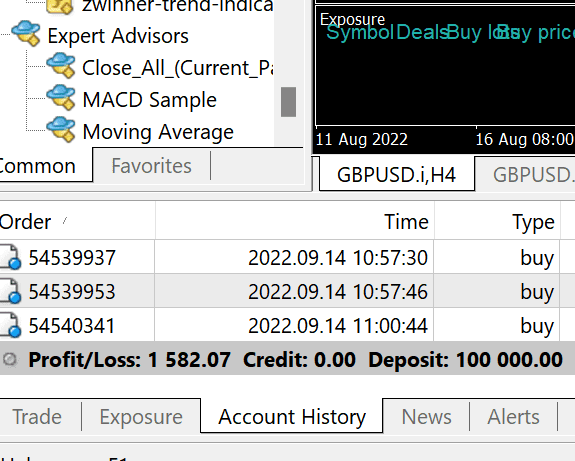
Task: Click the Profit/Loss: 1 582.07 value
Action: point(129,360)
